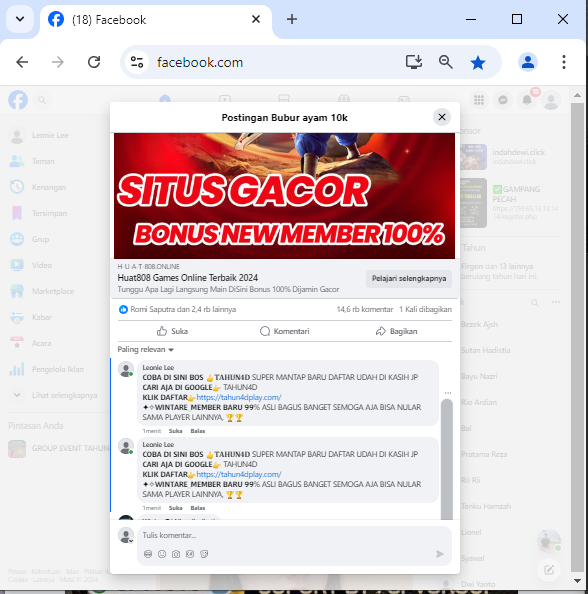Click the blue like reaction icon

[x=123, y=310]
